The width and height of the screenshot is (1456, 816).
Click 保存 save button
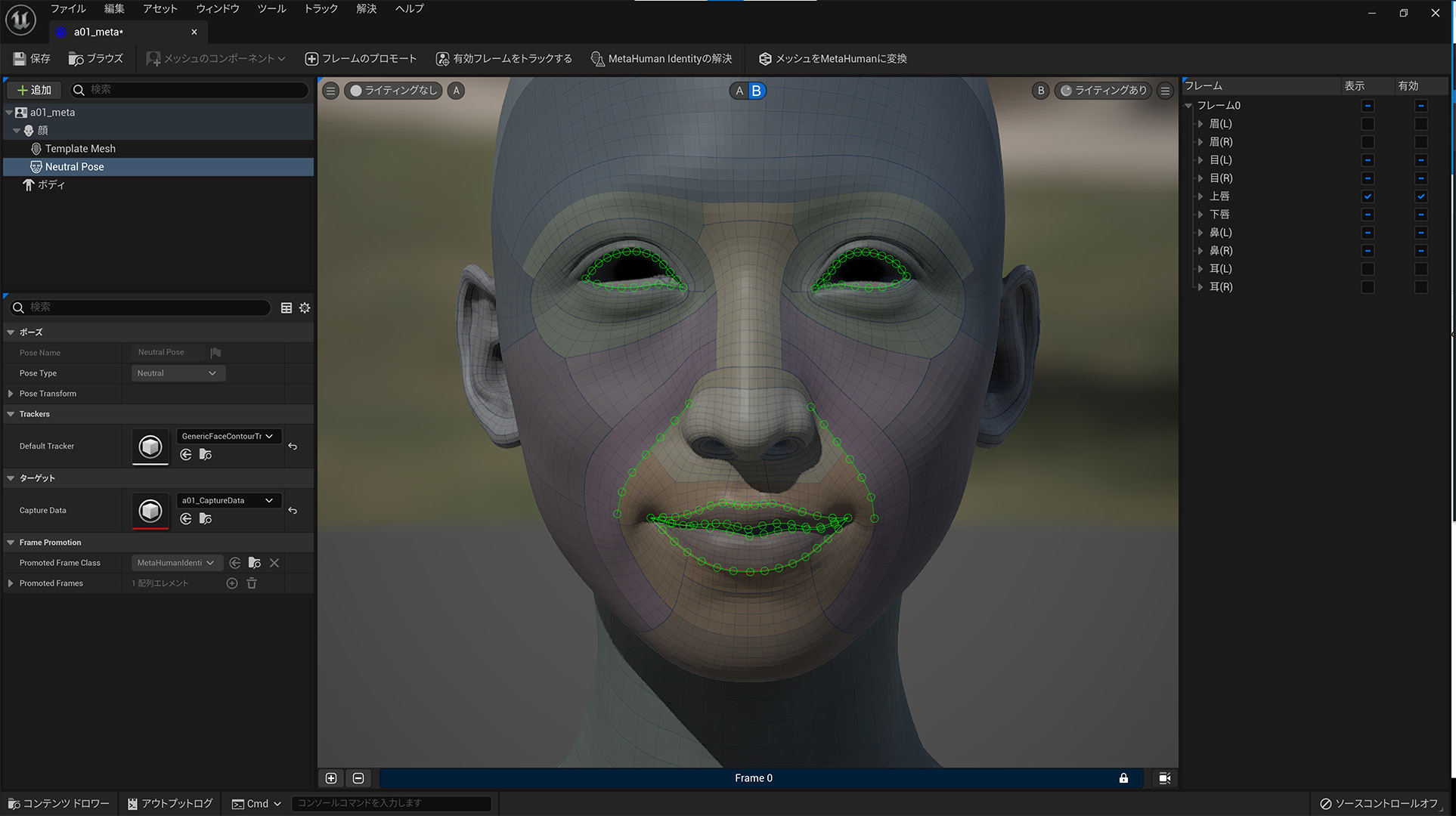pyautogui.click(x=32, y=58)
